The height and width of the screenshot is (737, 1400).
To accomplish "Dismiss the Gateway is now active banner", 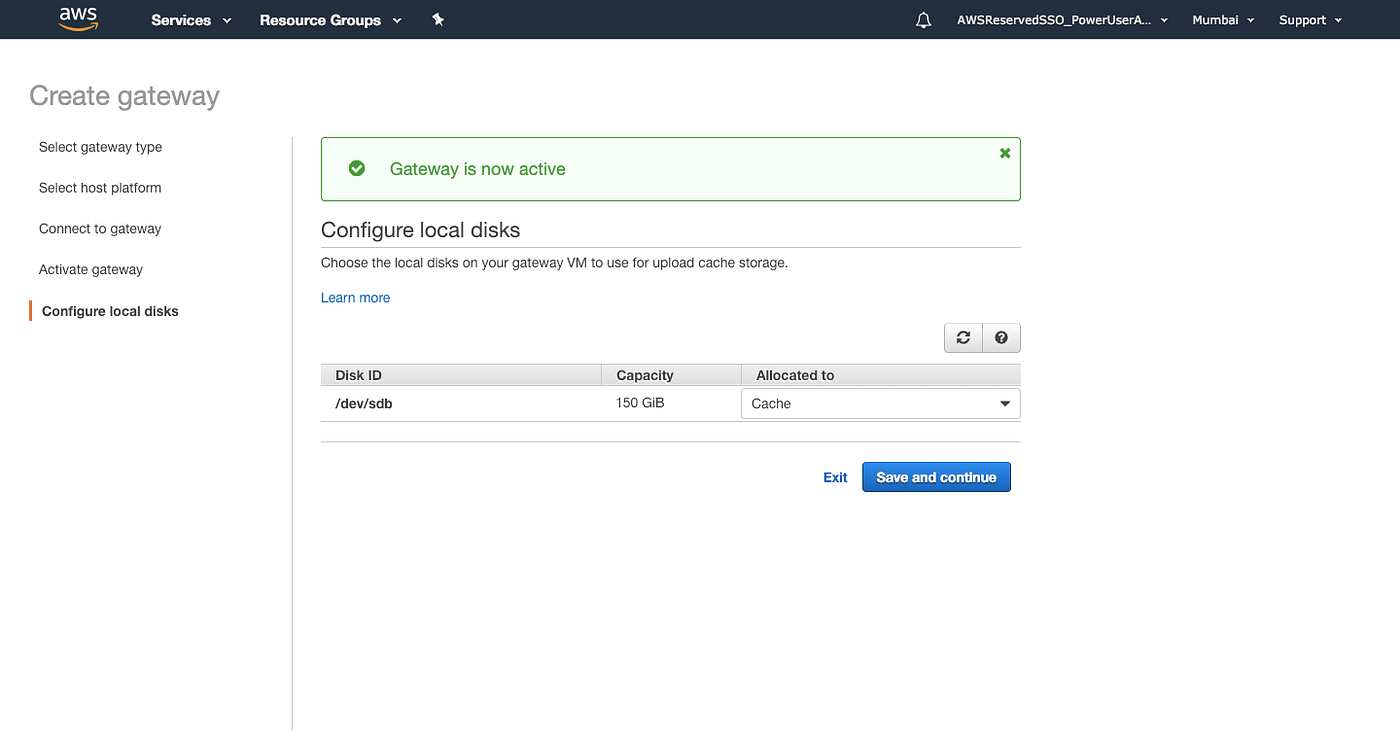I will coord(1004,153).
